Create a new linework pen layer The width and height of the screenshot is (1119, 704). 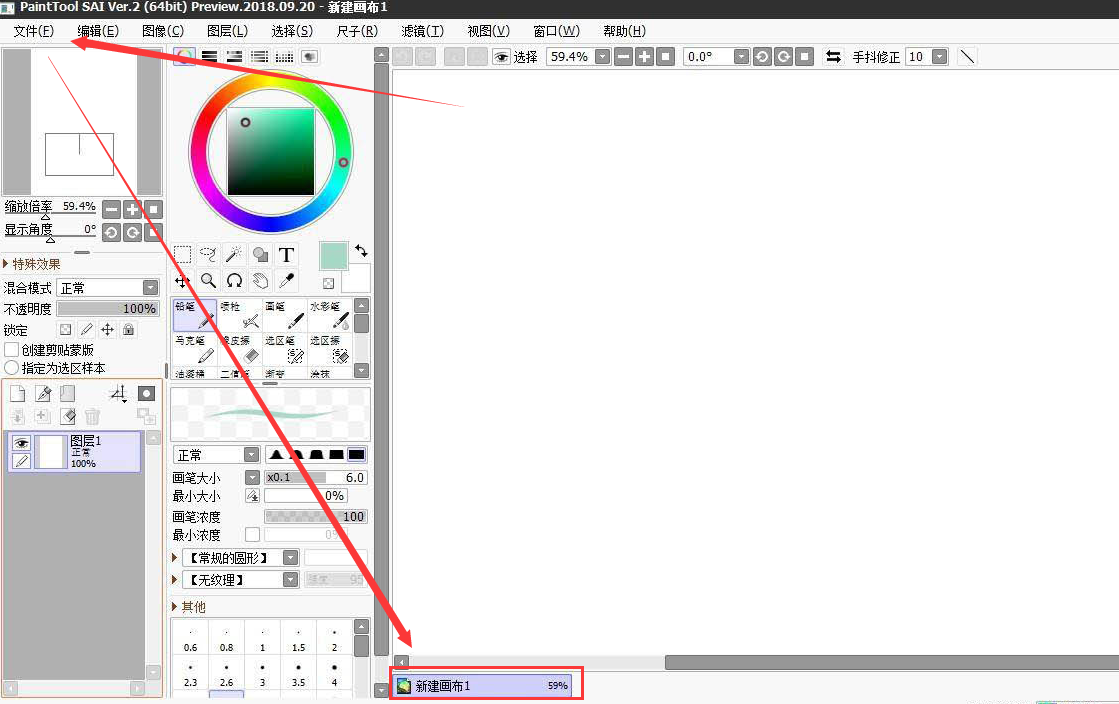coord(43,393)
